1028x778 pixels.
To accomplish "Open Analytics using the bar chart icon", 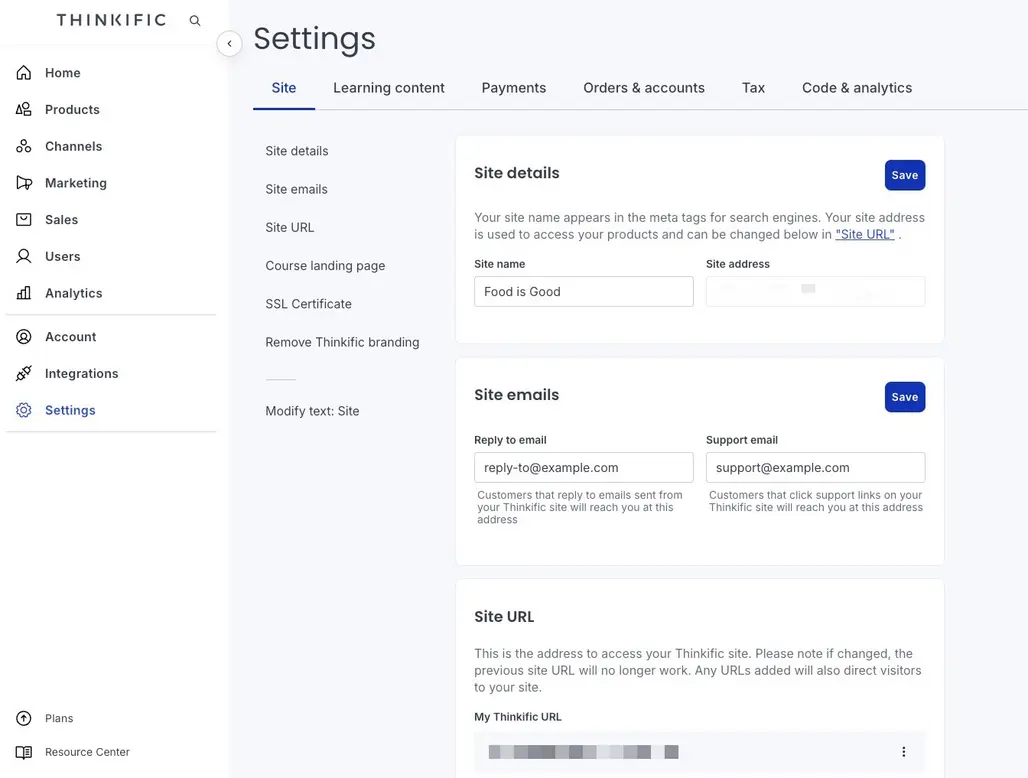I will click(x=24, y=293).
